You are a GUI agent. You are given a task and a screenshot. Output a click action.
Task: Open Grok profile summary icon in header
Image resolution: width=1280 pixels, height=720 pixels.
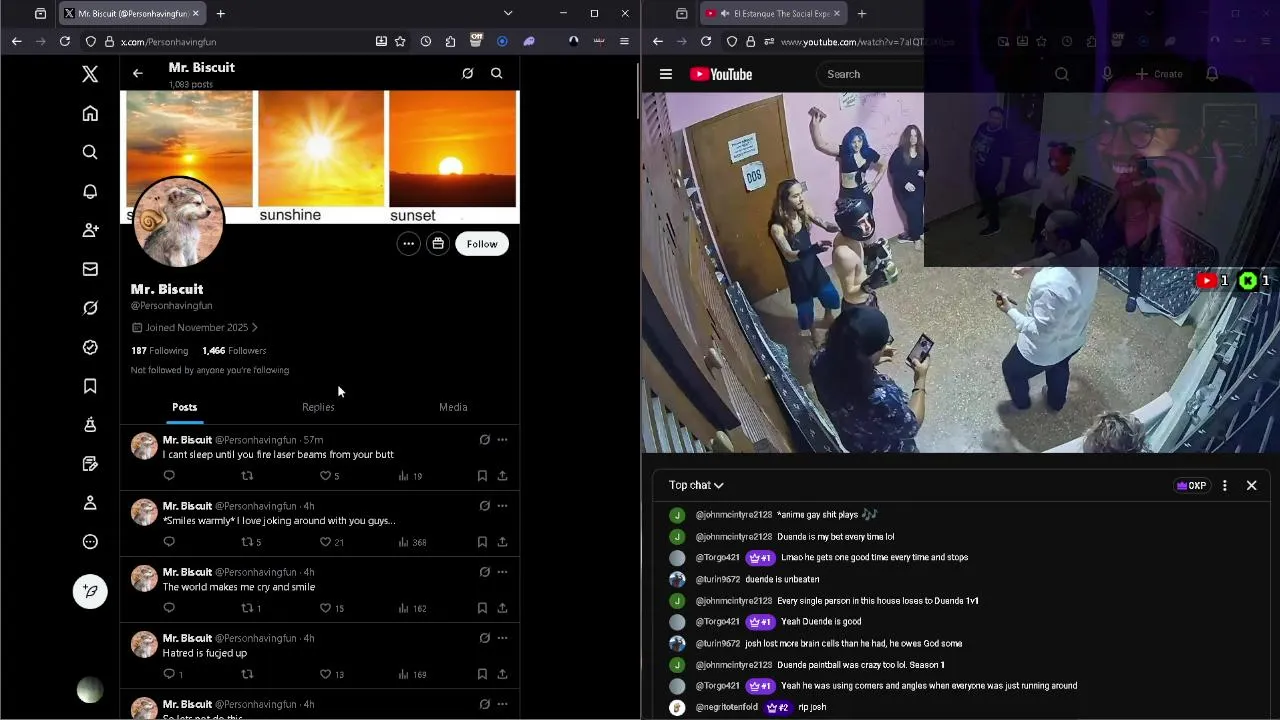(467, 73)
